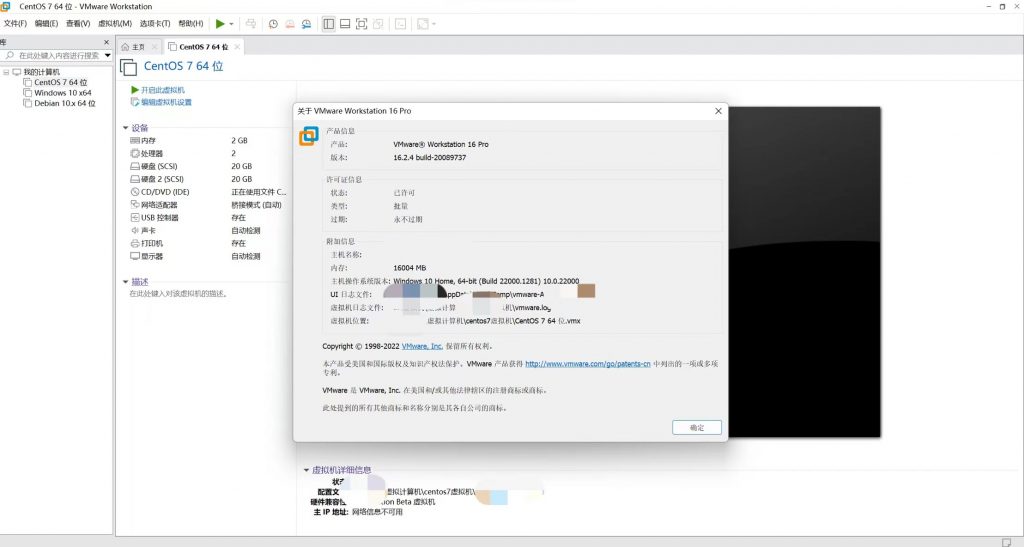Close the CentOS 7 64 位 tab
Image resolution: width=1024 pixels, height=547 pixels.
(x=237, y=47)
